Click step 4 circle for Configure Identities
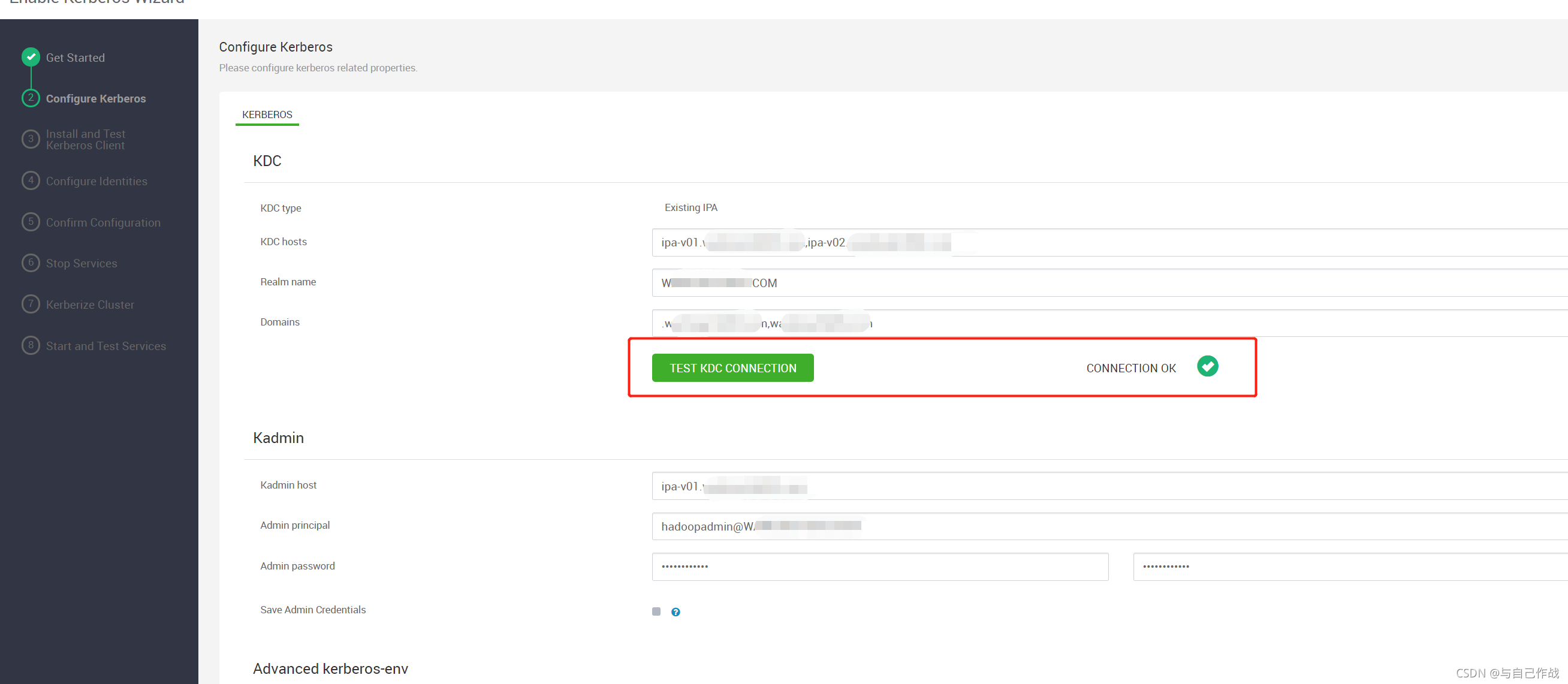 coord(31,180)
